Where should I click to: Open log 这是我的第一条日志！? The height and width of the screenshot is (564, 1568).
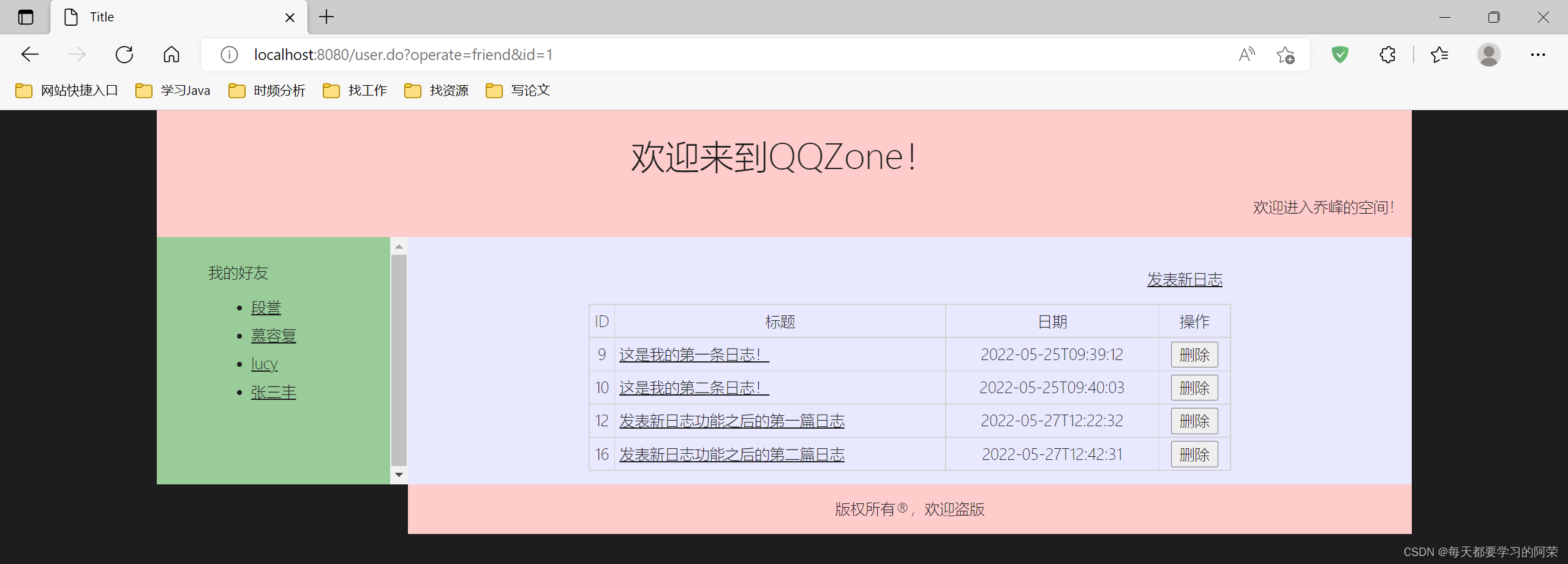tap(694, 355)
